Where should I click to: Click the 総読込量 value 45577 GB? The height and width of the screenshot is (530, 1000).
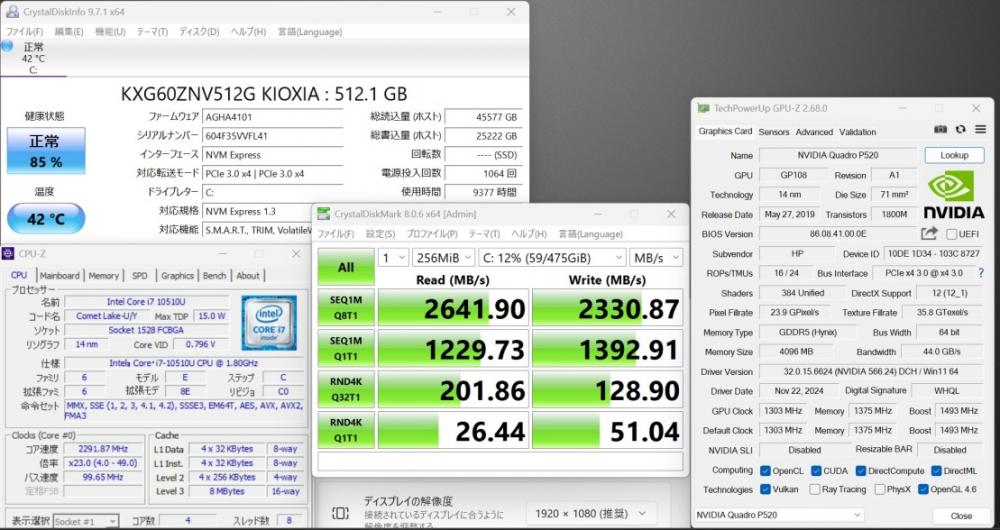(x=483, y=117)
